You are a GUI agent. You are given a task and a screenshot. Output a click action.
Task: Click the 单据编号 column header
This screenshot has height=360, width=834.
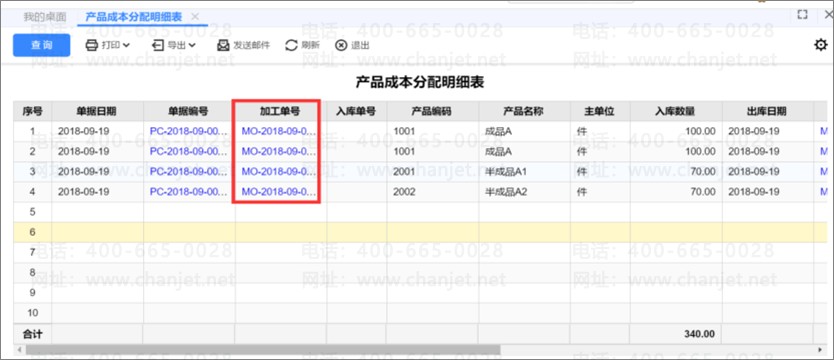click(x=189, y=111)
